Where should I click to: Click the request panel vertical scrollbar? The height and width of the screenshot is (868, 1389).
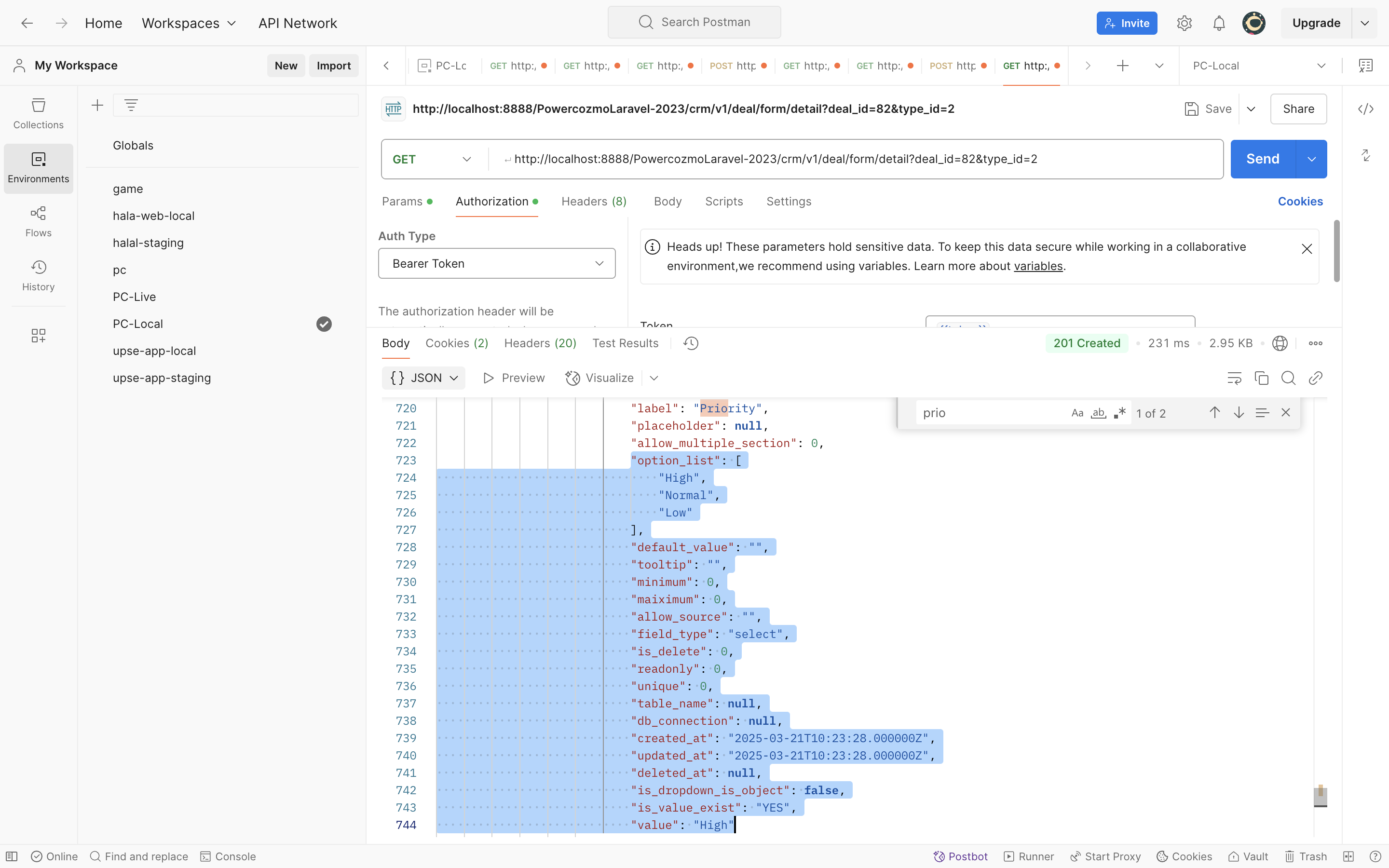pos(1337,251)
